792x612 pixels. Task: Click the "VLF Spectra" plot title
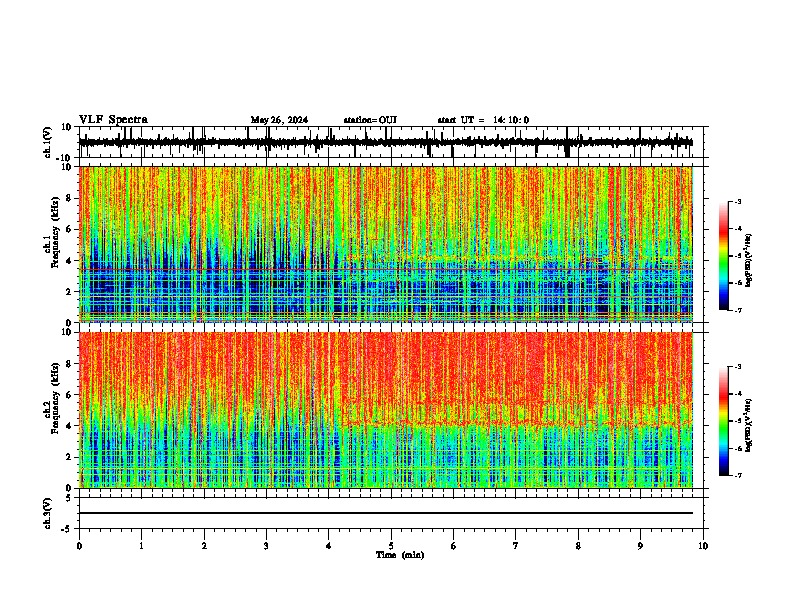[113, 120]
